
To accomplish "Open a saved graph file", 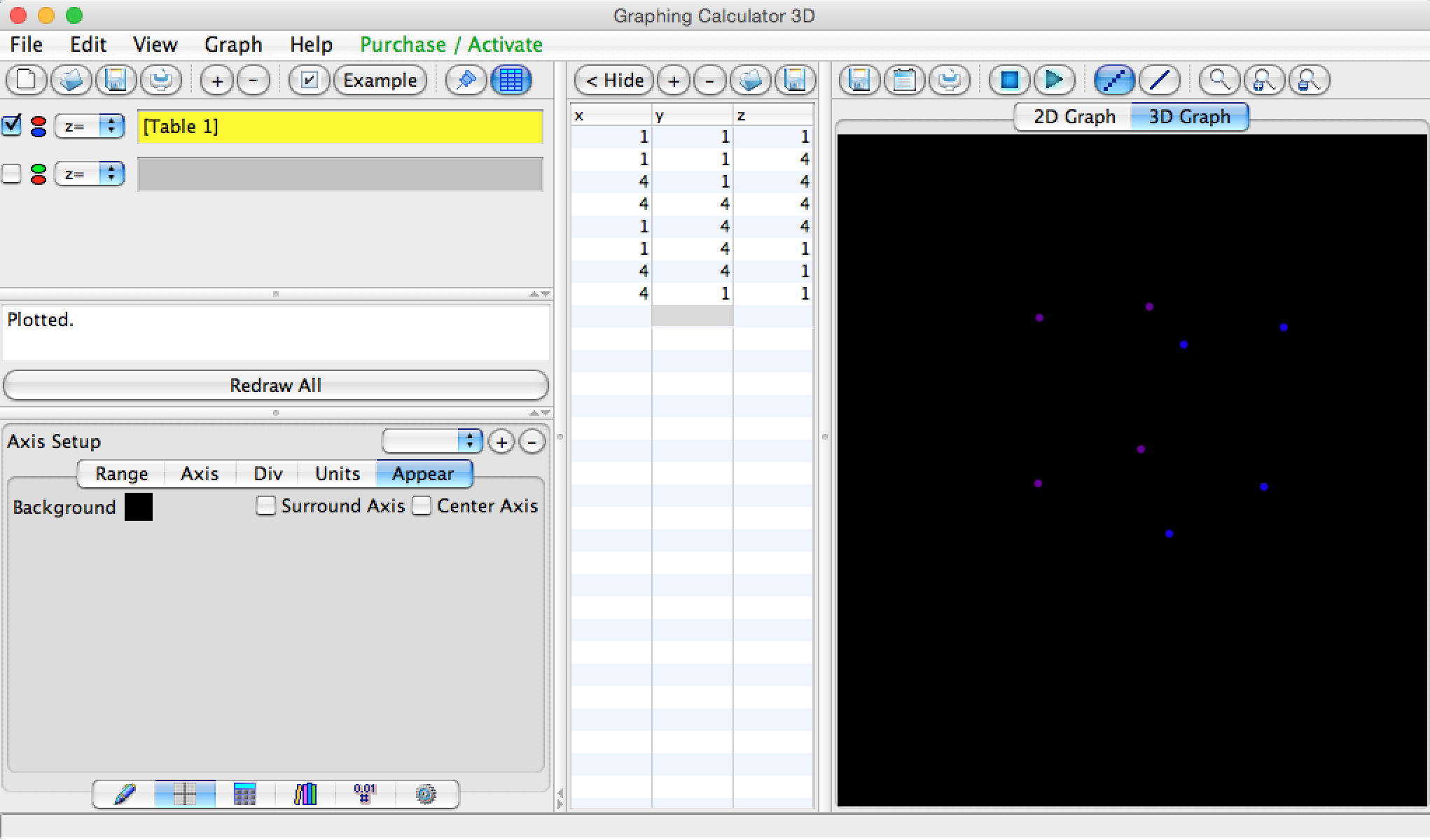I will click(72, 80).
